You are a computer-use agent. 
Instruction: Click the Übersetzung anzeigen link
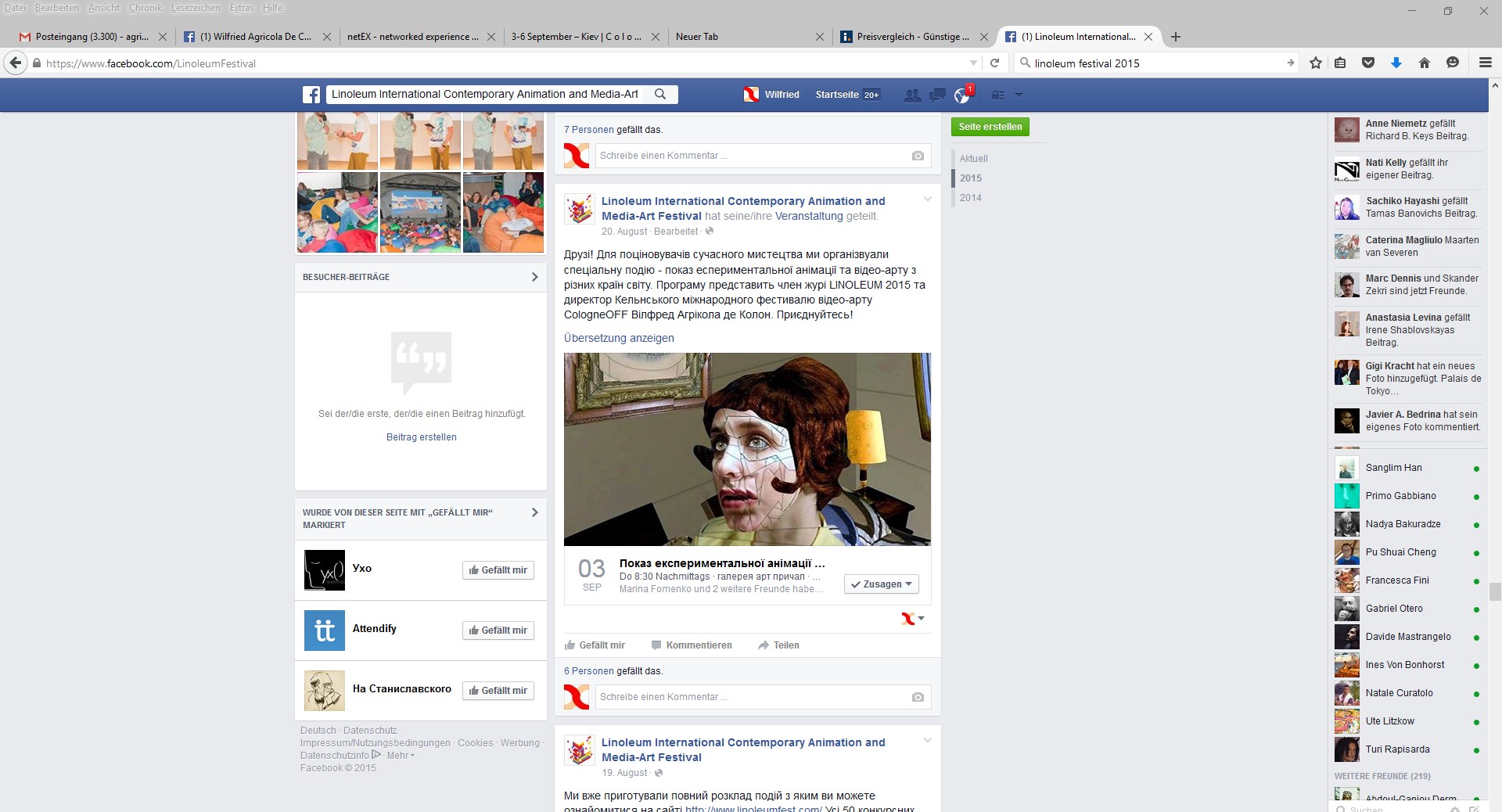pos(619,338)
